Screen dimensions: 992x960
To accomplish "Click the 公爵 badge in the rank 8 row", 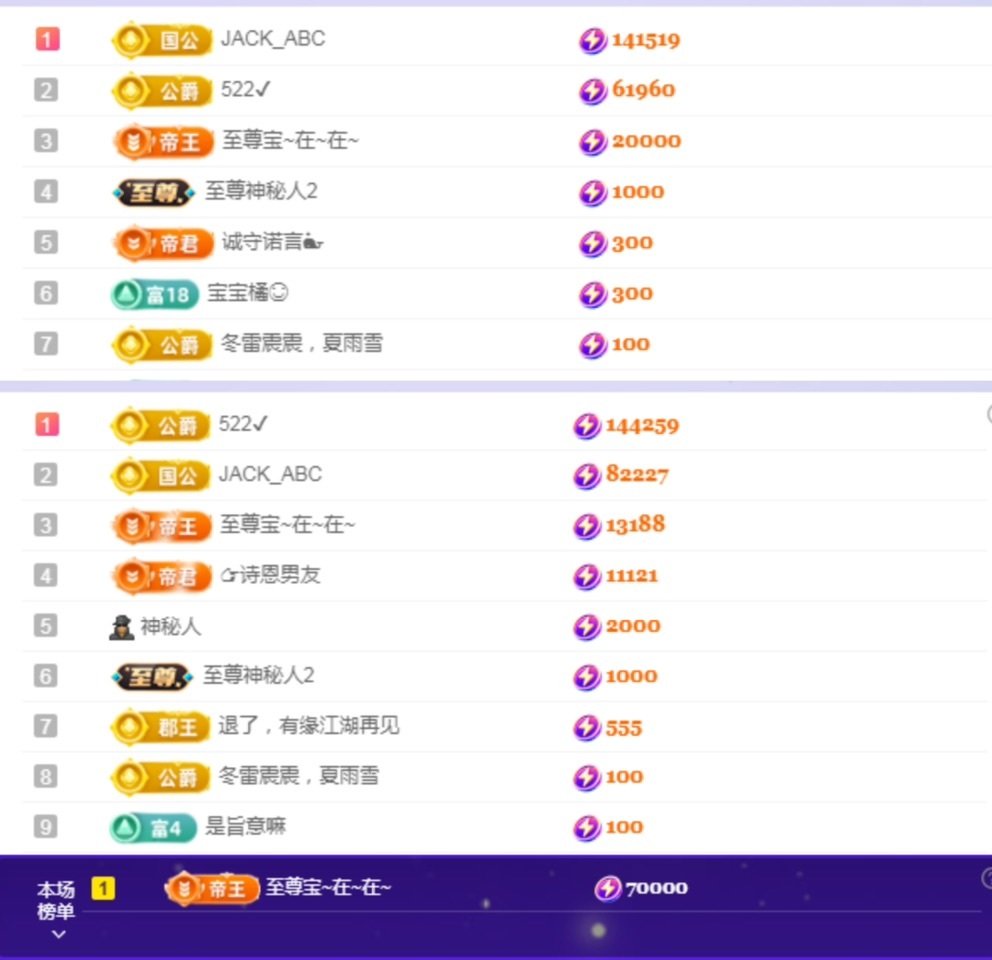I will point(161,777).
